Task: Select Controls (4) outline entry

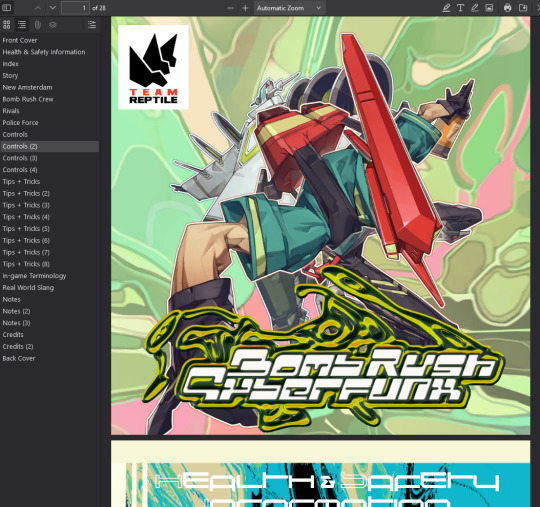Action: click(x=20, y=170)
